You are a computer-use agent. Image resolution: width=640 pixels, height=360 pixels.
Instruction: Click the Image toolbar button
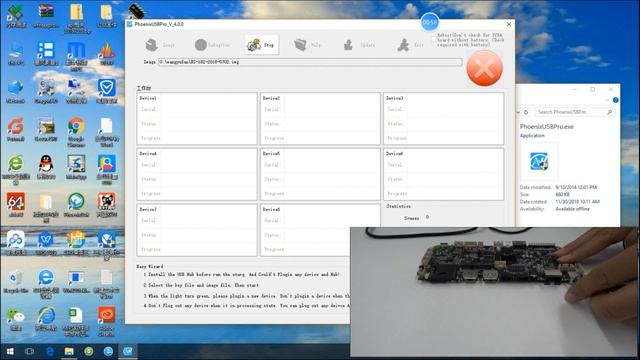point(160,45)
